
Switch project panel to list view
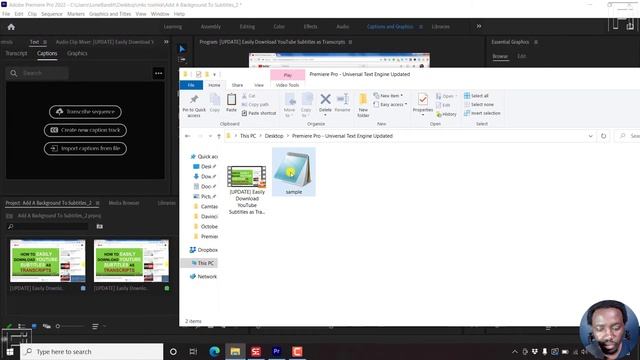coord(22,326)
